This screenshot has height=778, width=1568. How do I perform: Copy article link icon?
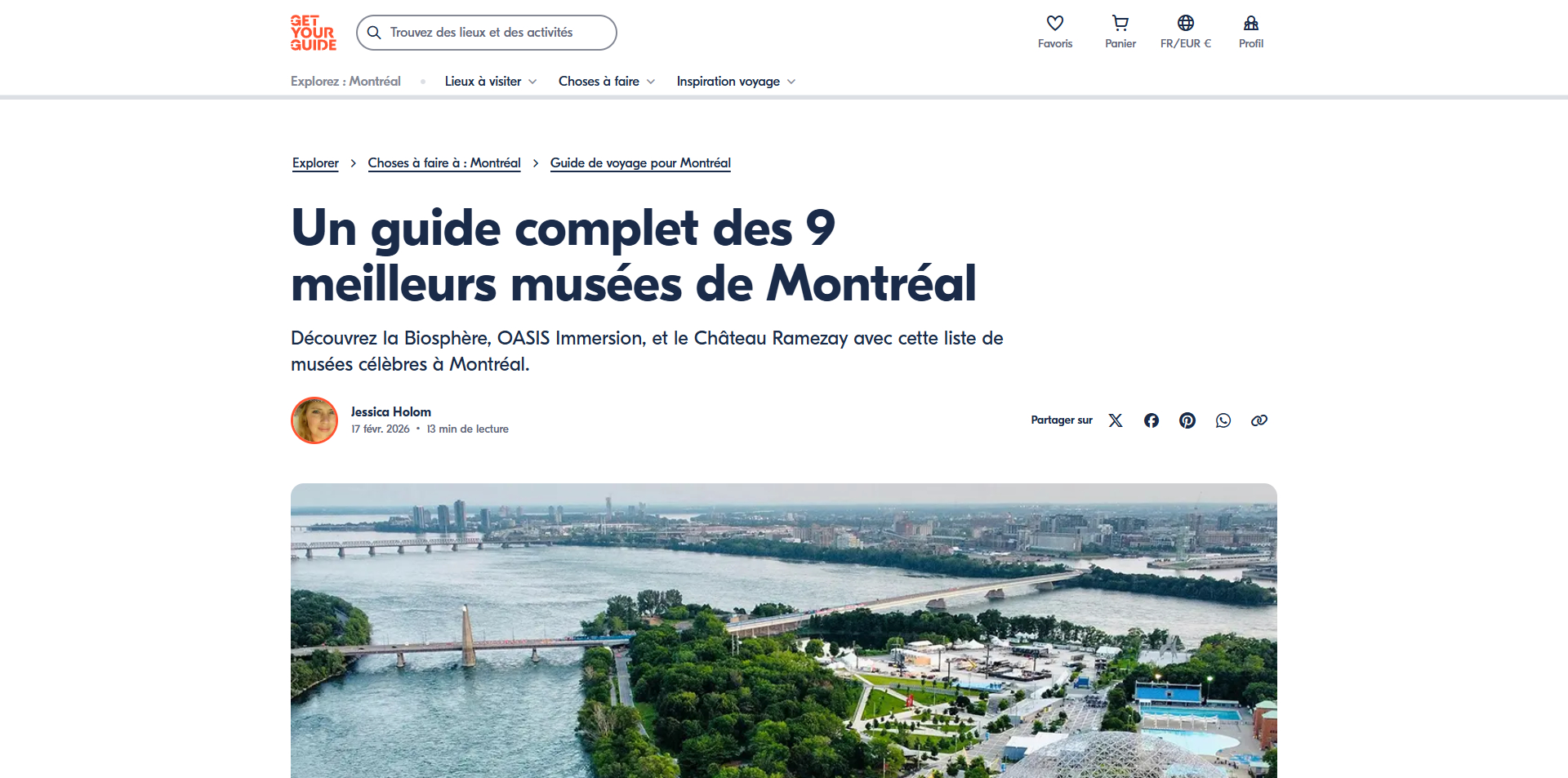click(x=1259, y=420)
